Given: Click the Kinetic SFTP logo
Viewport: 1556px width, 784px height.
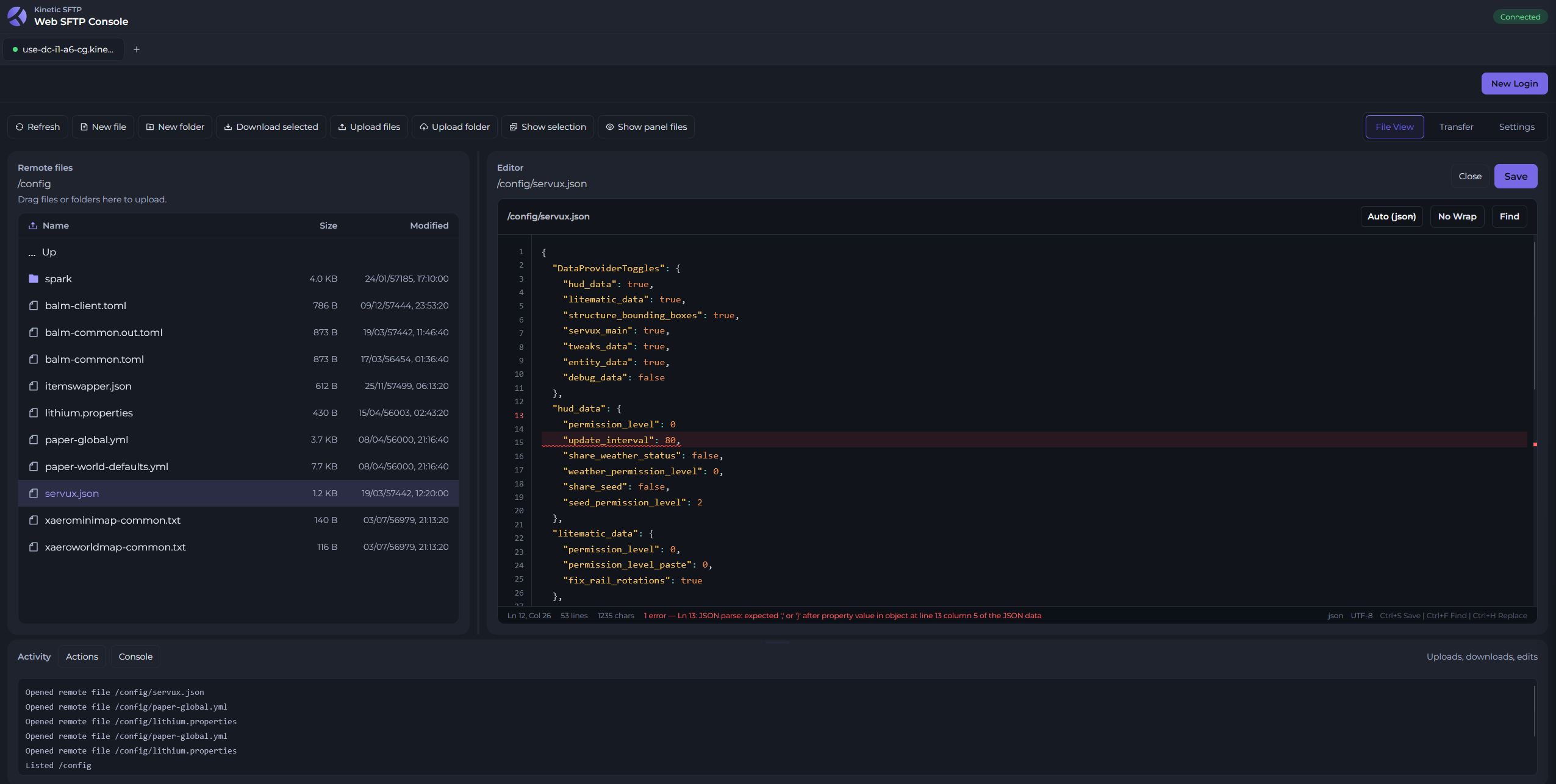Looking at the screenshot, I should point(17,16).
